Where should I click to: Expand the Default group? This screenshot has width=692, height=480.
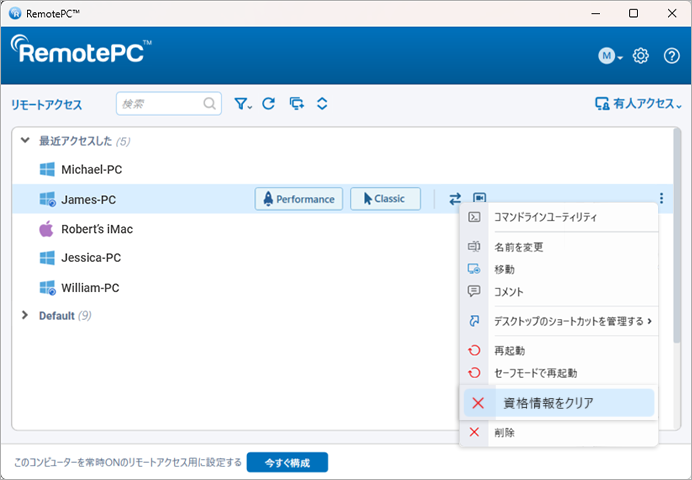pos(25,315)
